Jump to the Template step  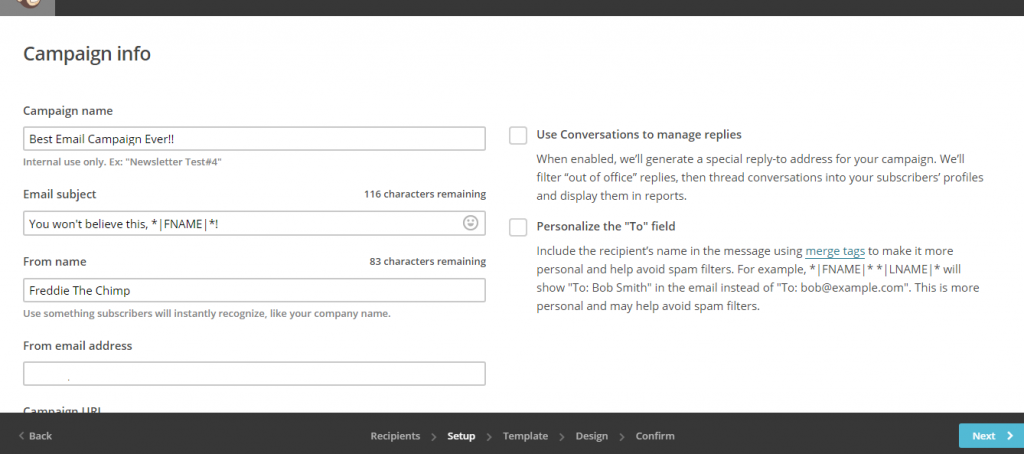tap(525, 436)
